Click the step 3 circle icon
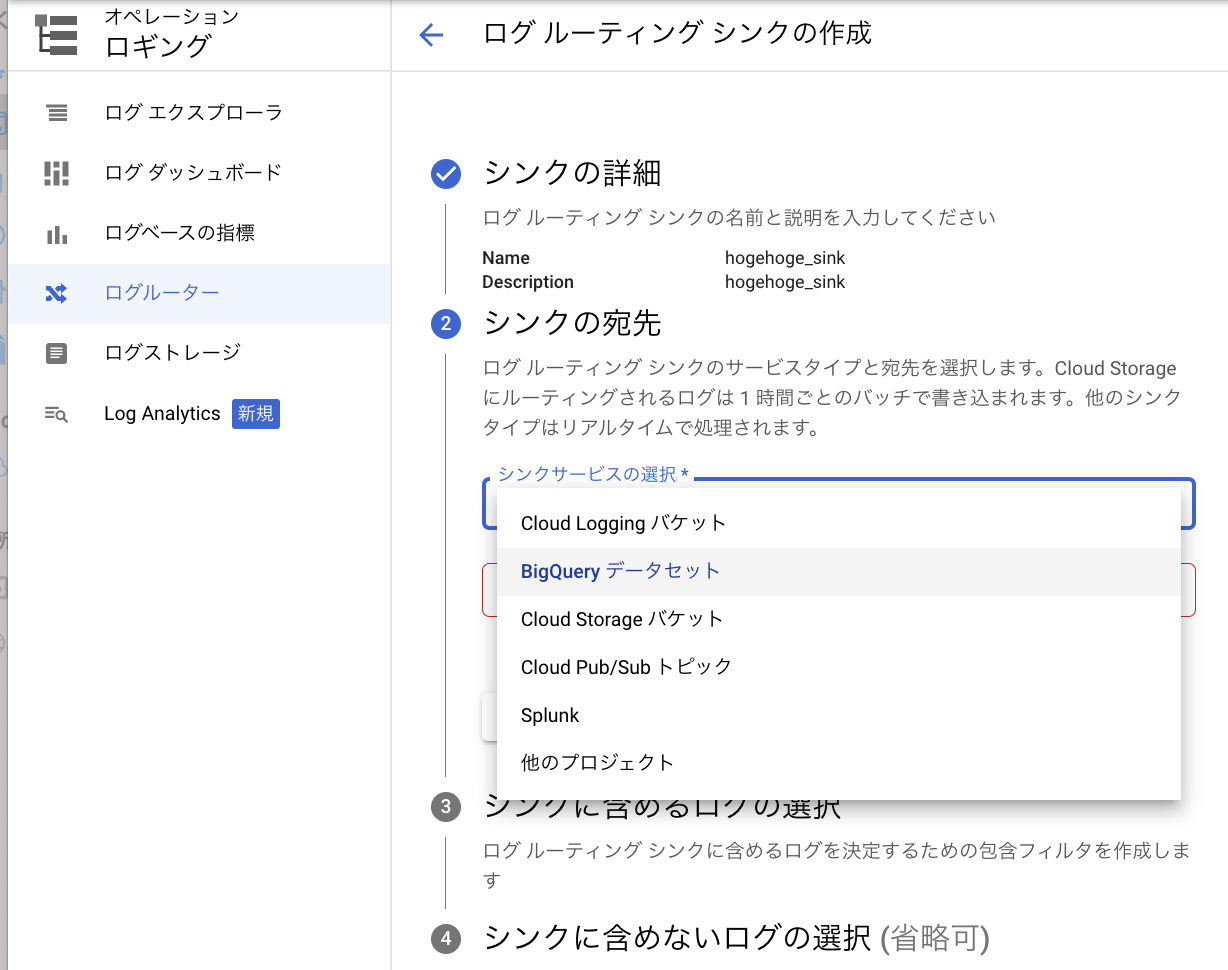1228x970 pixels. 446,807
